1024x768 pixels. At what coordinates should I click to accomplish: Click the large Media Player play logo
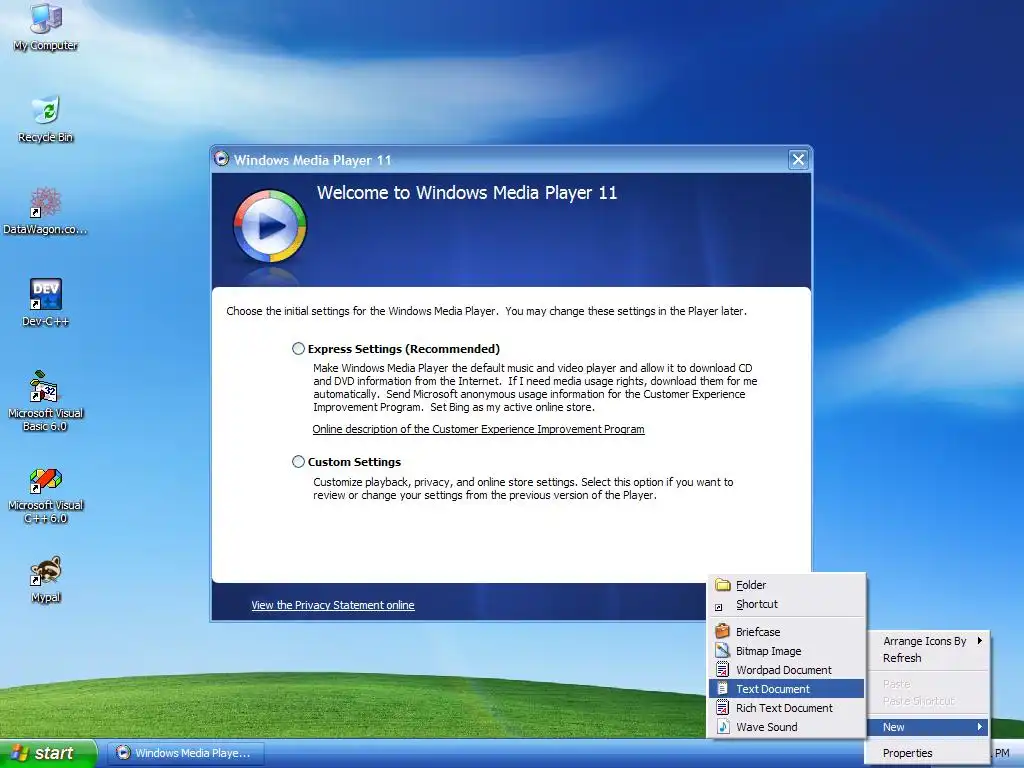pos(270,227)
